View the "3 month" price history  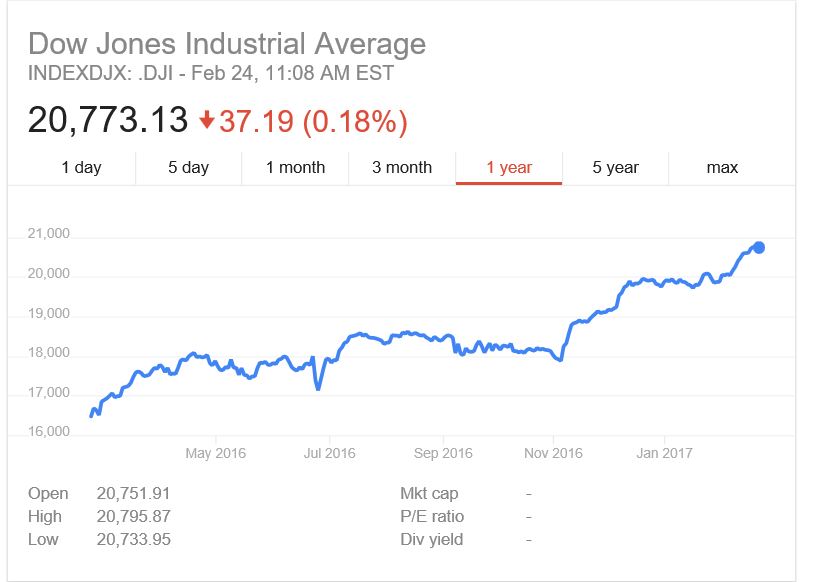coord(402,167)
